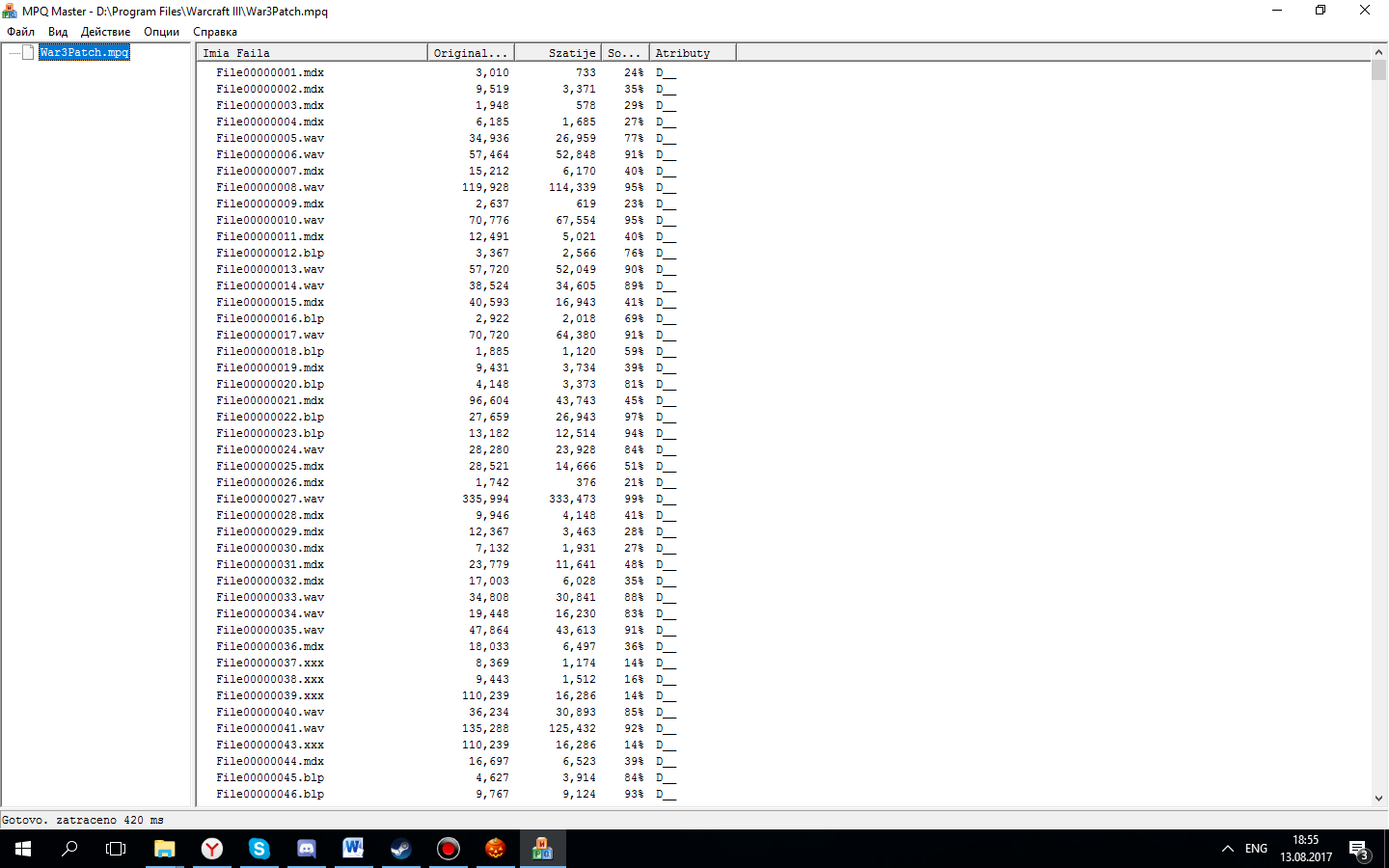Open the Windows Start menu
The image size is (1389, 868).
[x=23, y=849]
